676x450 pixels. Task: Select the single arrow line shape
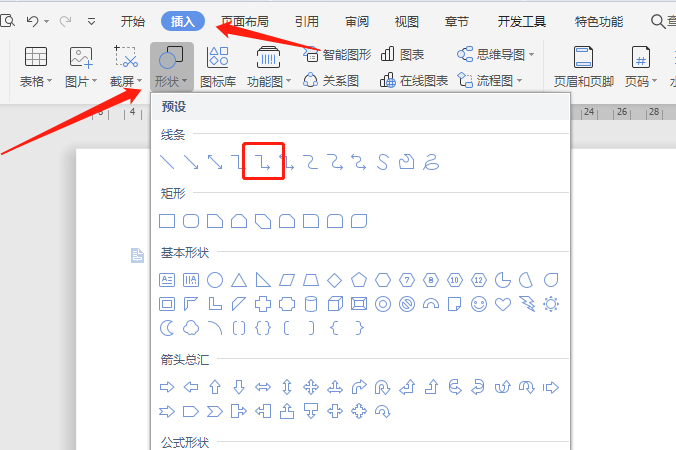pos(191,162)
